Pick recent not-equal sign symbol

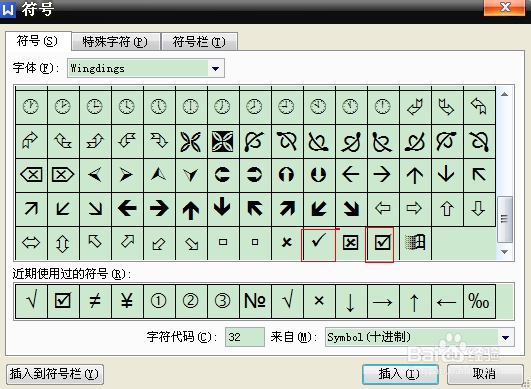95,301
